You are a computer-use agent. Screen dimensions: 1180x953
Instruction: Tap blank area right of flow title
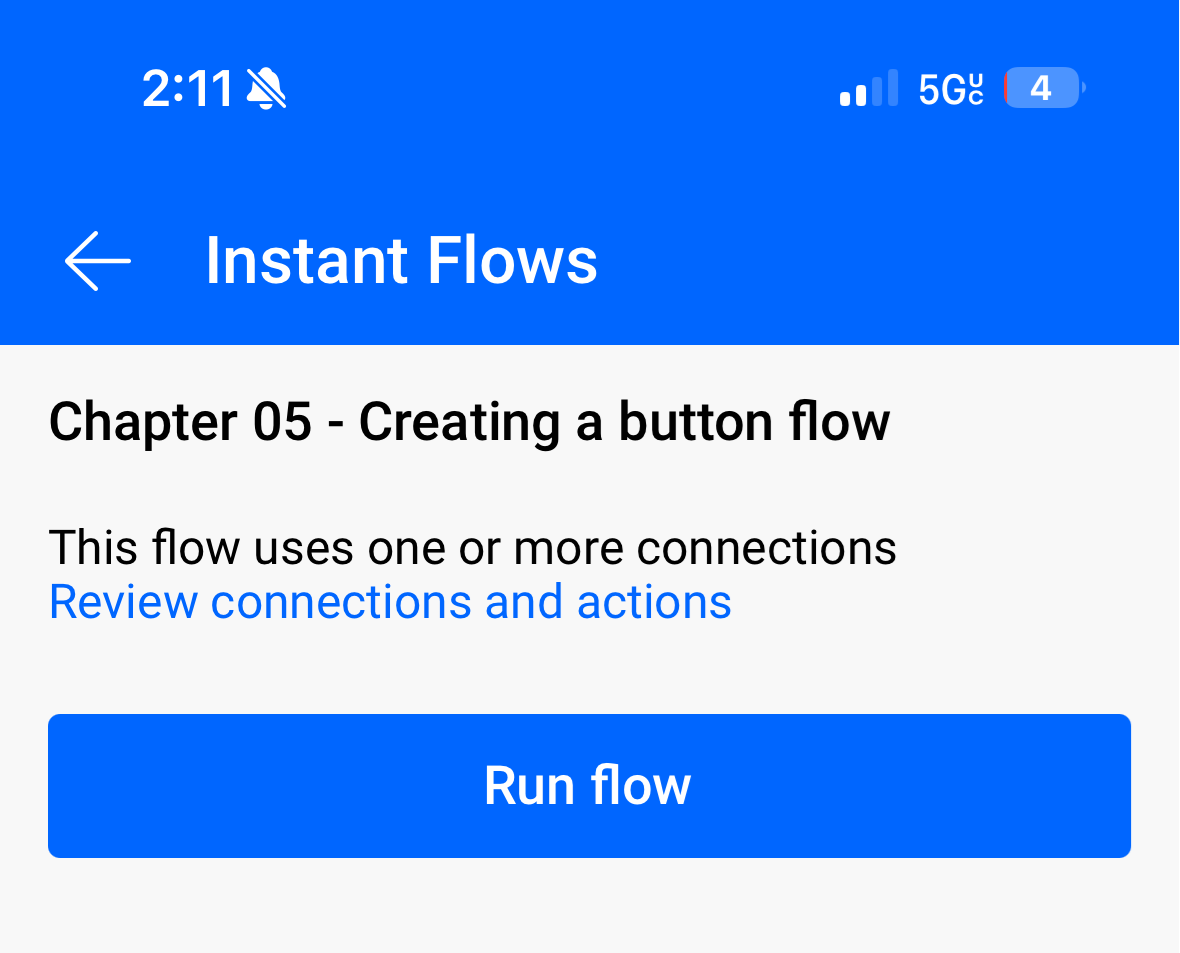1030,422
